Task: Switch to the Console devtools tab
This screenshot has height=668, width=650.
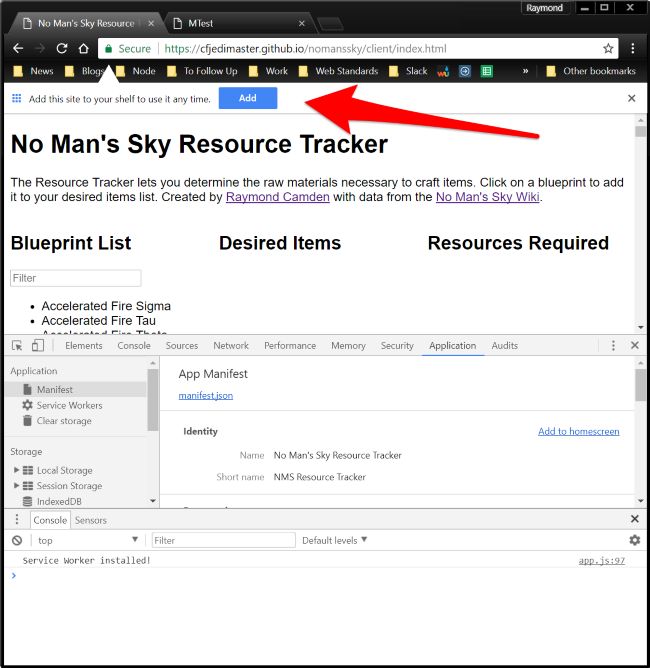Action: pyautogui.click(x=134, y=346)
